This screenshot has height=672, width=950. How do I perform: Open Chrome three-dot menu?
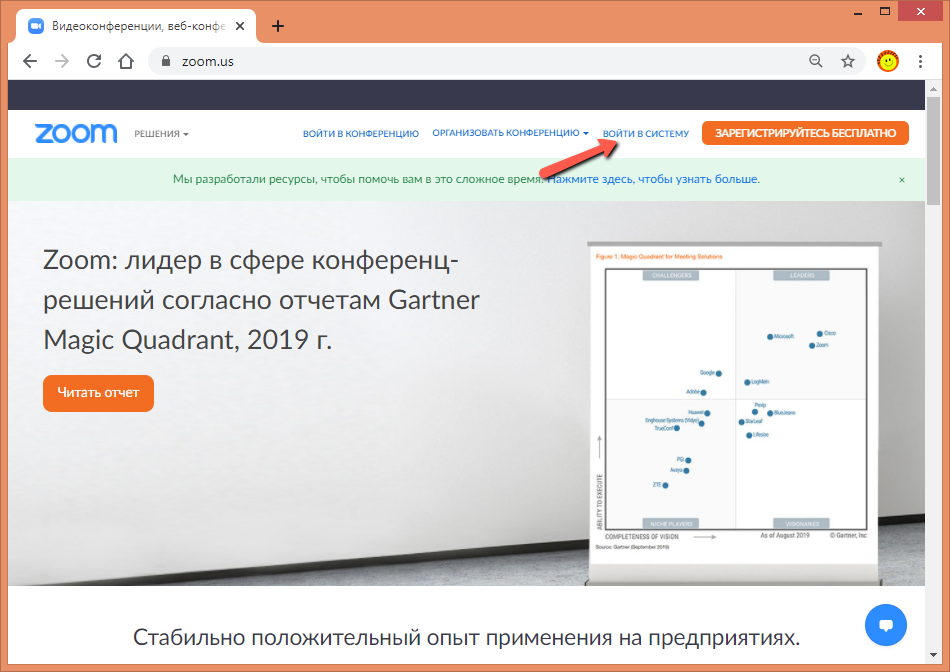[x=920, y=61]
